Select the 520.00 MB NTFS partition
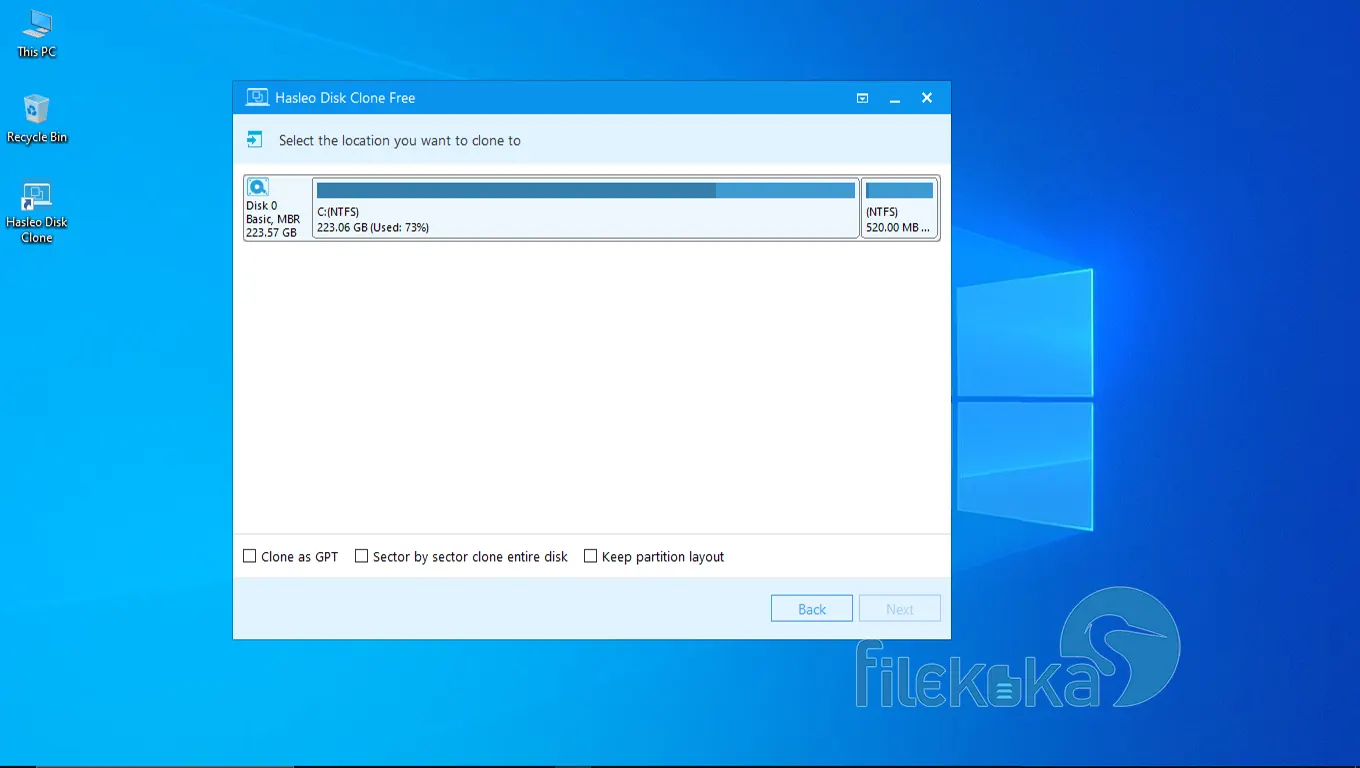This screenshot has height=768, width=1360. coord(900,208)
